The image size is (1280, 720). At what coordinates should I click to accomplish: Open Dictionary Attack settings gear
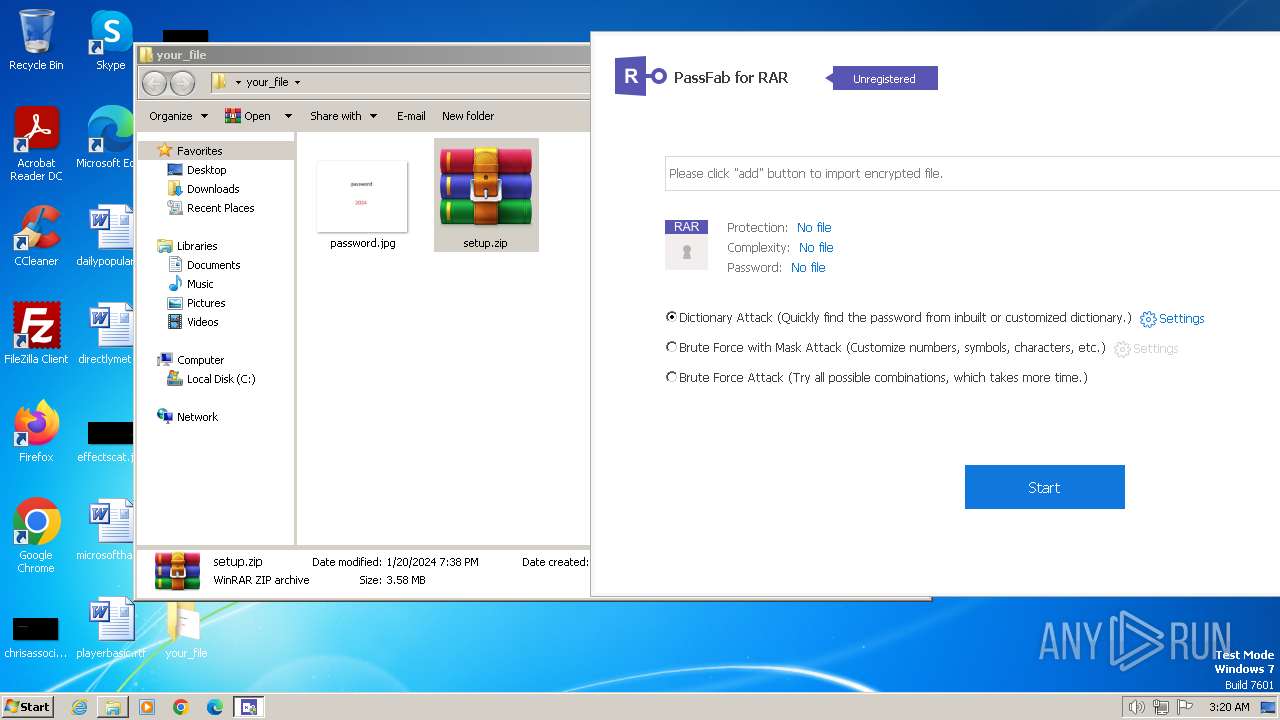click(1148, 319)
